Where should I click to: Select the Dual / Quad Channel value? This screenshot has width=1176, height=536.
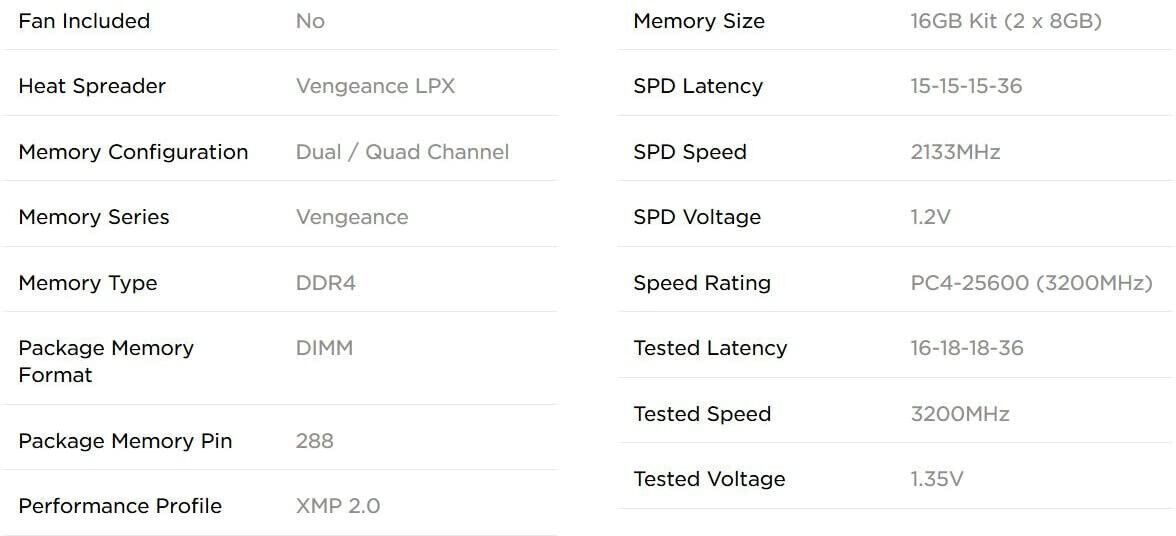tap(402, 152)
